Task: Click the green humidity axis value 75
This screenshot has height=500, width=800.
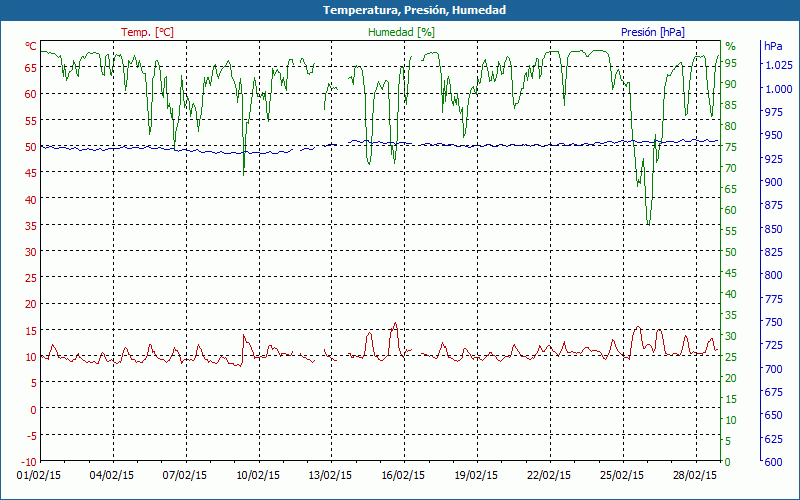Action: coord(731,147)
